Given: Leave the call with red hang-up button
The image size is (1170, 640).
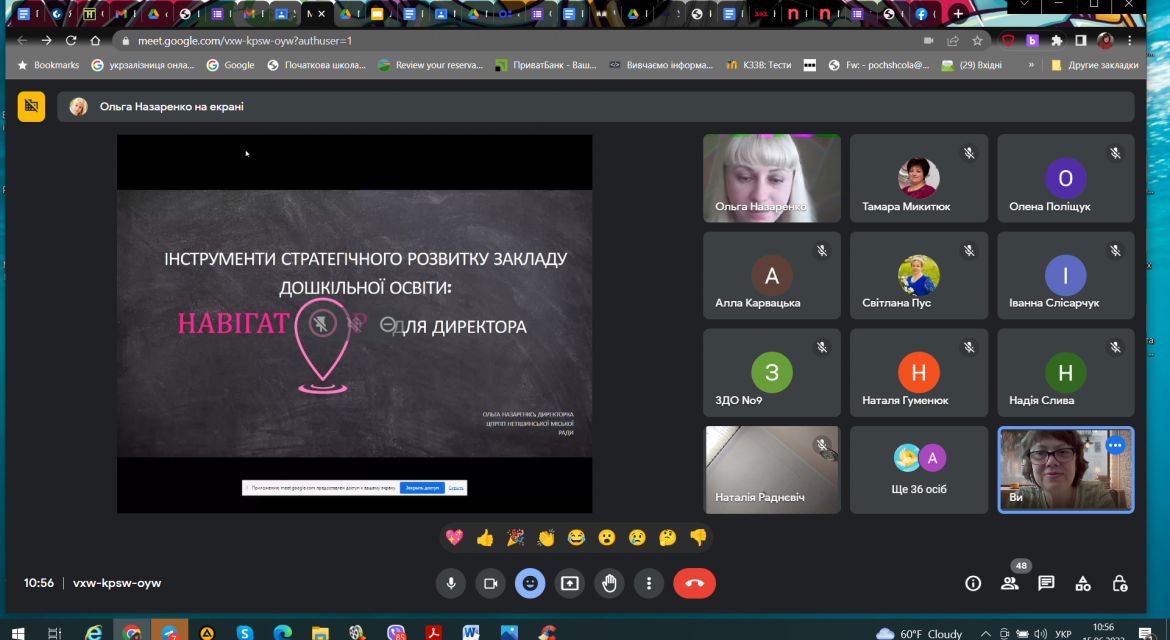Looking at the screenshot, I should coord(694,583).
